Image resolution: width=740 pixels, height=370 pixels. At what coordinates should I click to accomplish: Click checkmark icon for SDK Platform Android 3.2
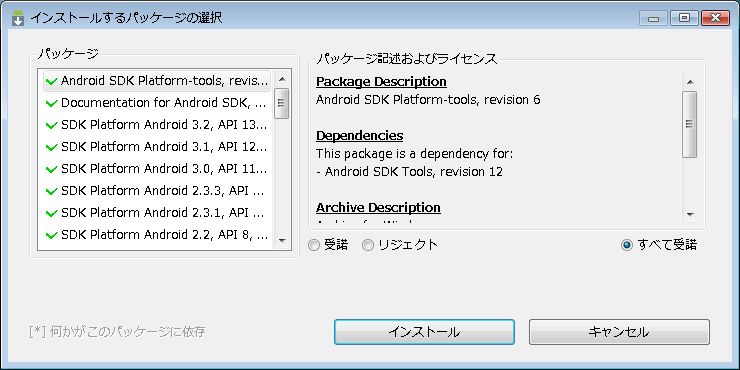pyautogui.click(x=51, y=125)
